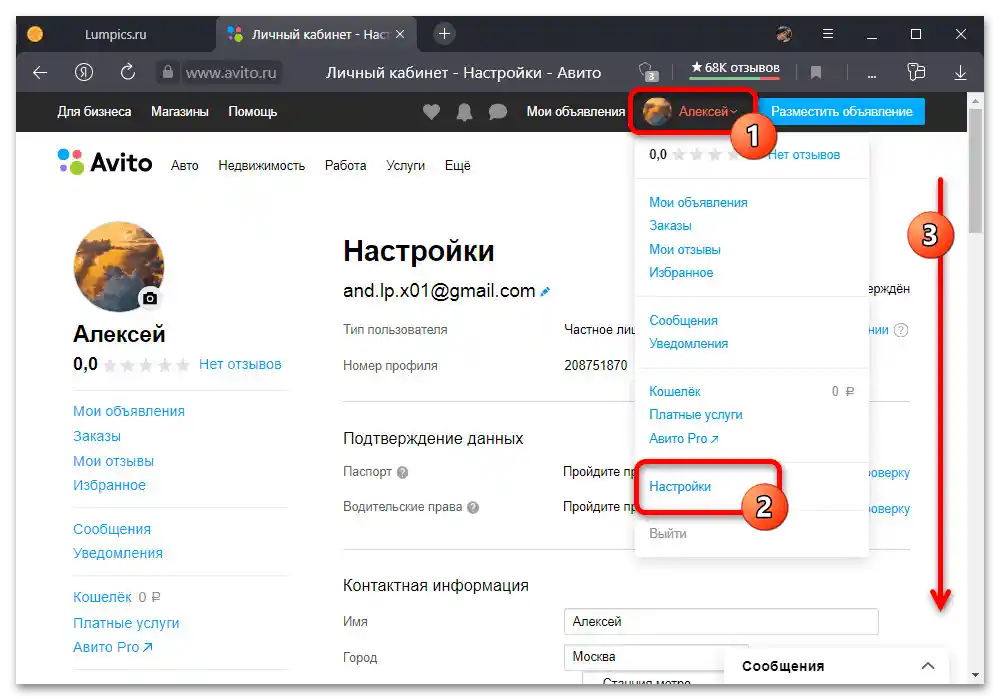Click the 68K отзывов rating badge

pos(735,68)
